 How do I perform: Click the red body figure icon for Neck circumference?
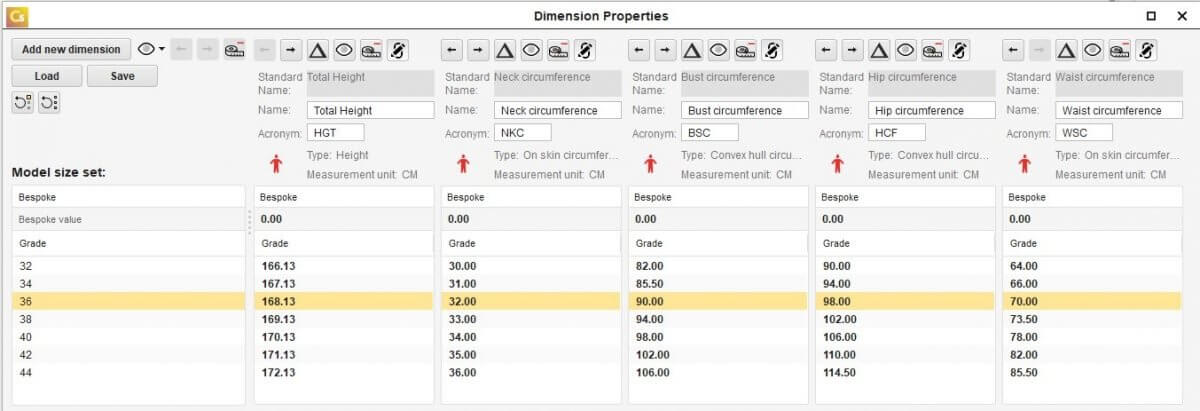pyautogui.click(x=463, y=164)
